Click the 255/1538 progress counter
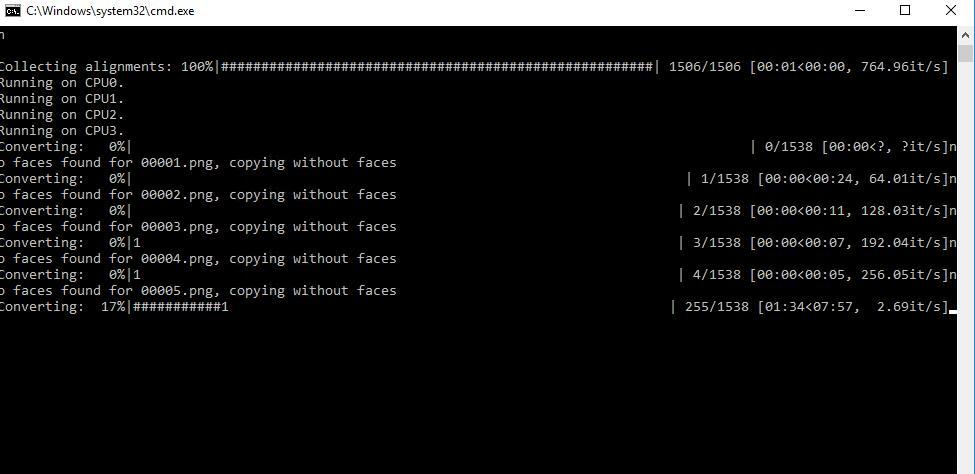This screenshot has height=474, width=975. click(716, 307)
